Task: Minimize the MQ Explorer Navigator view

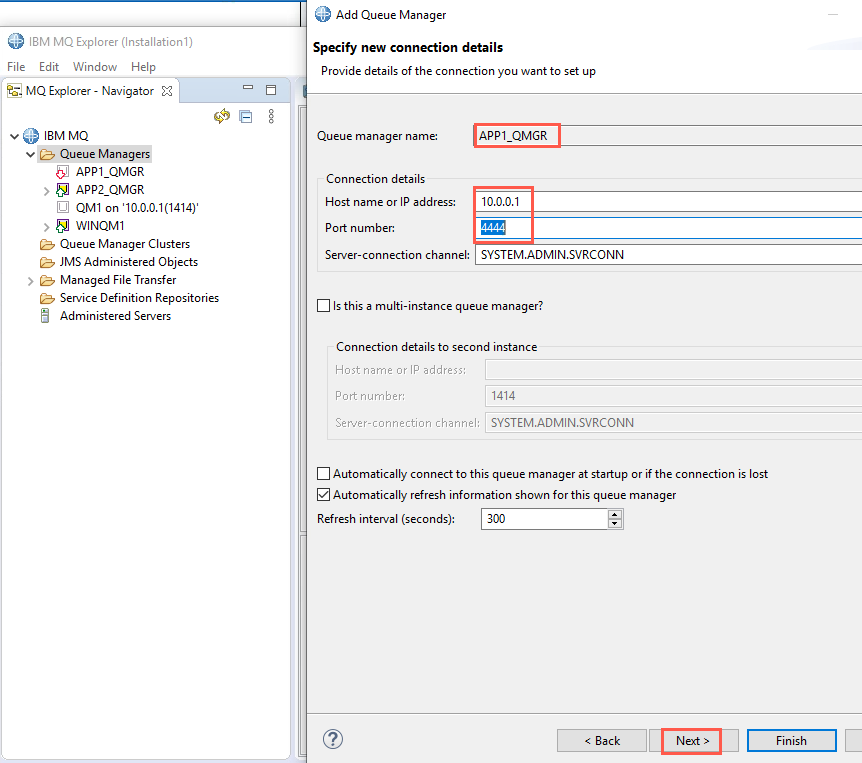Action: (x=248, y=88)
